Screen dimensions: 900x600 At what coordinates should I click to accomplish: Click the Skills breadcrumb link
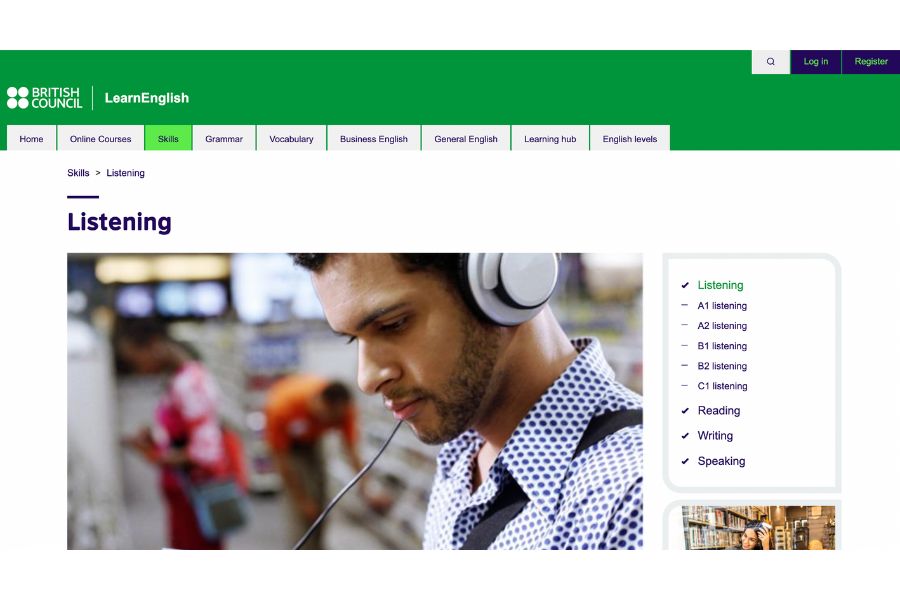pyautogui.click(x=78, y=173)
